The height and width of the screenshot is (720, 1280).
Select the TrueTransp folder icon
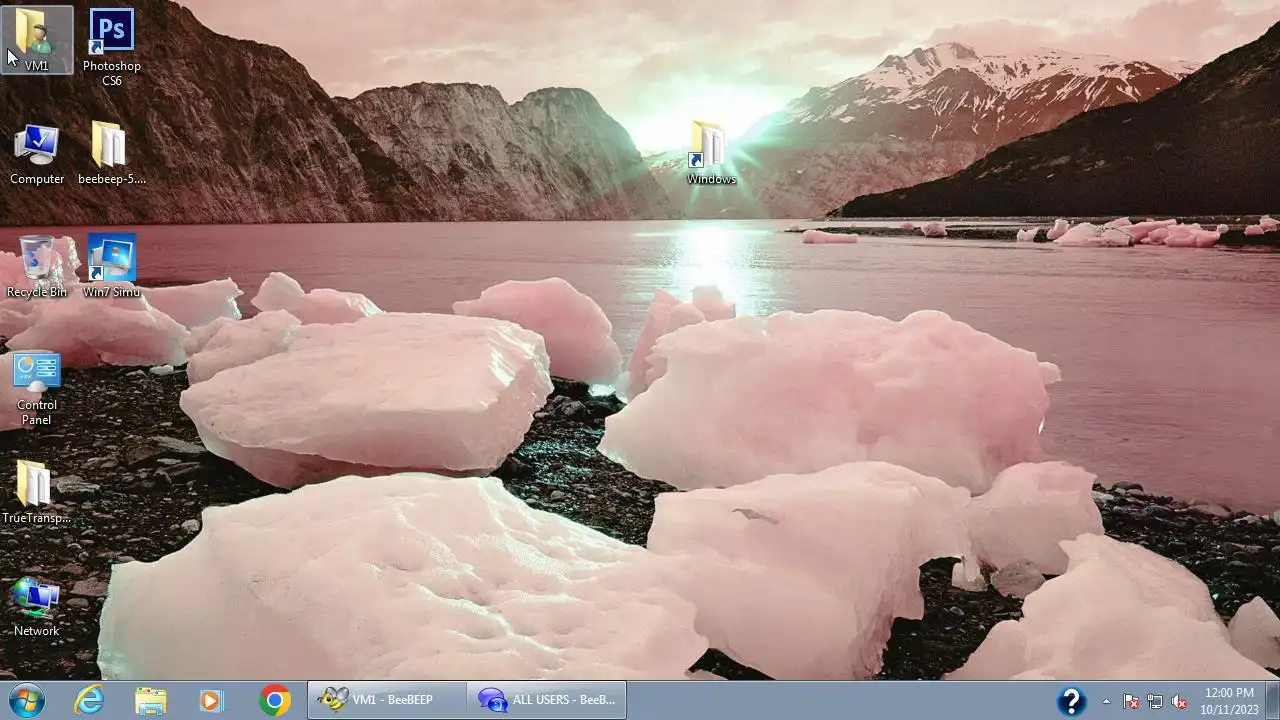[37, 493]
